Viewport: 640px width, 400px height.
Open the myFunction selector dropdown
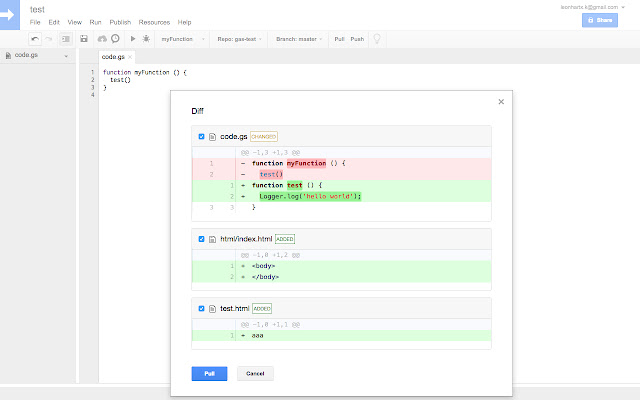[180, 39]
